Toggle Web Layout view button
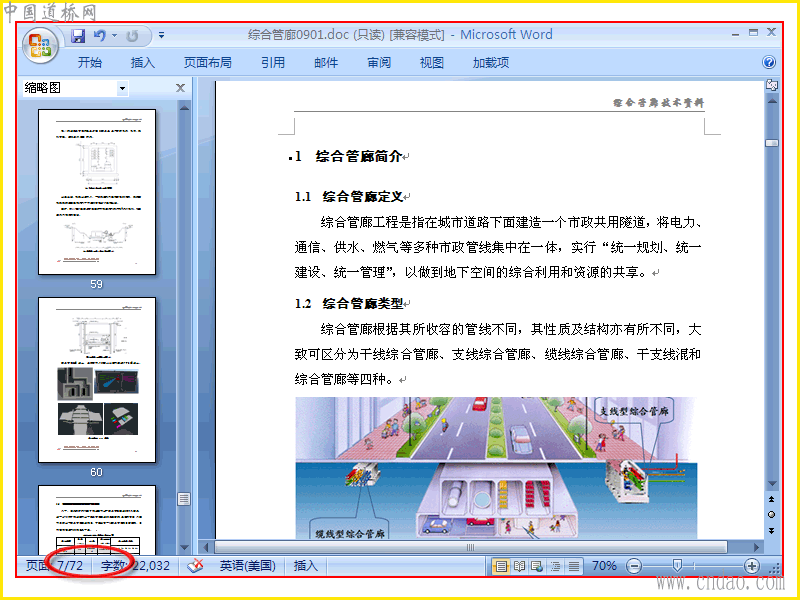The height and width of the screenshot is (600, 800). coord(537,566)
